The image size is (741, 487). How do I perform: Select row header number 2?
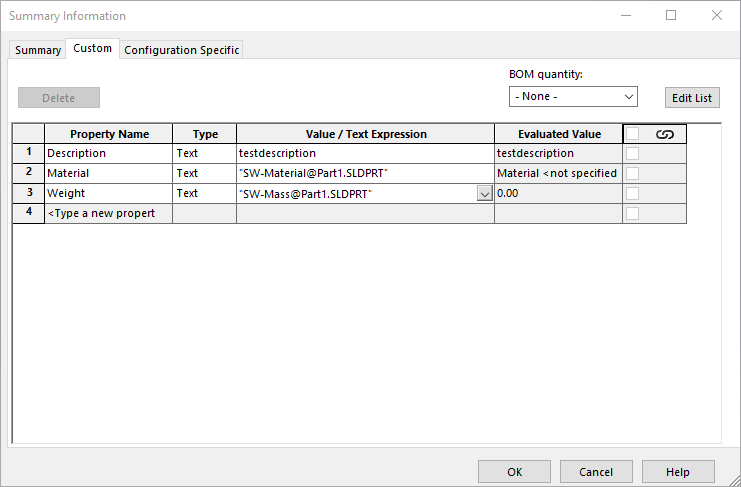29,173
